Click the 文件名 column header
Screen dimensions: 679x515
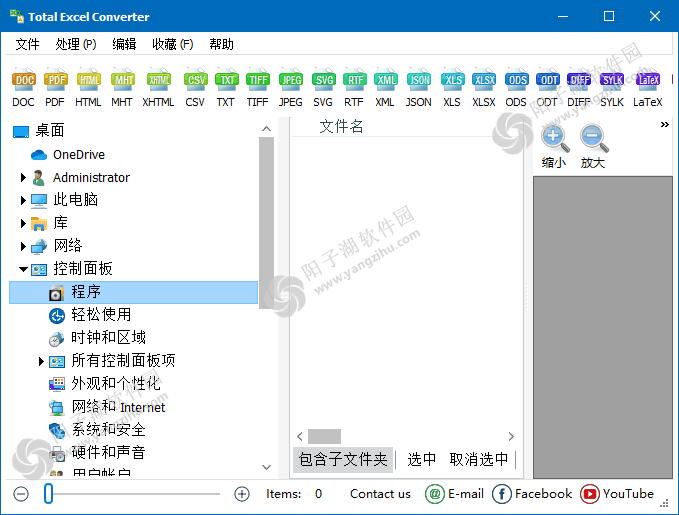pos(342,126)
